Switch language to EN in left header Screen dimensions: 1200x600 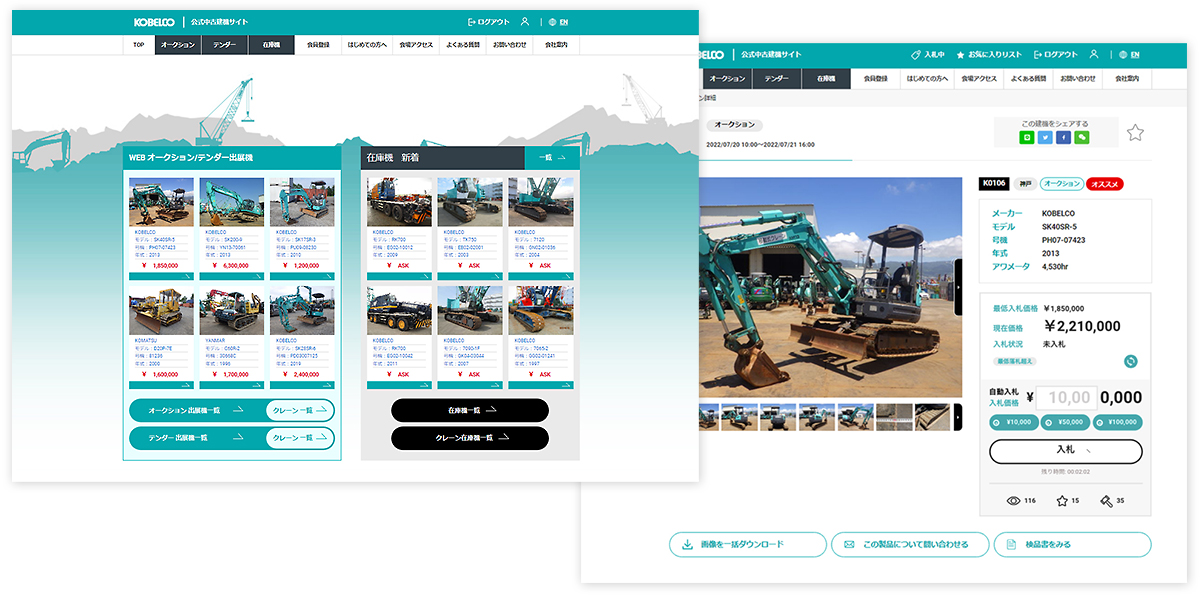(563, 22)
